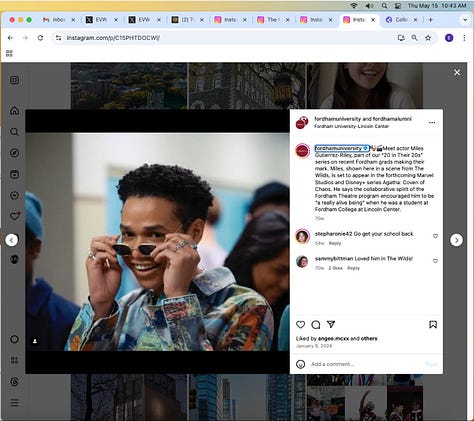The image size is (474, 421).
Task: Go to next post arrow
Action: pos(456,240)
